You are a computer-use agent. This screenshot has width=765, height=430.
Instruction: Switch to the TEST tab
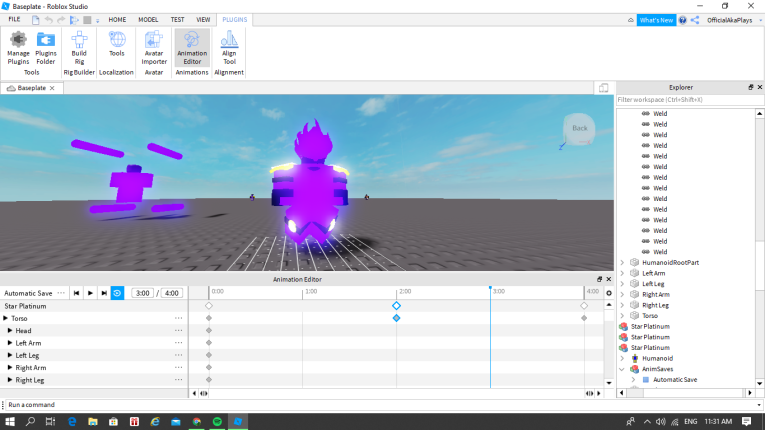(177, 20)
